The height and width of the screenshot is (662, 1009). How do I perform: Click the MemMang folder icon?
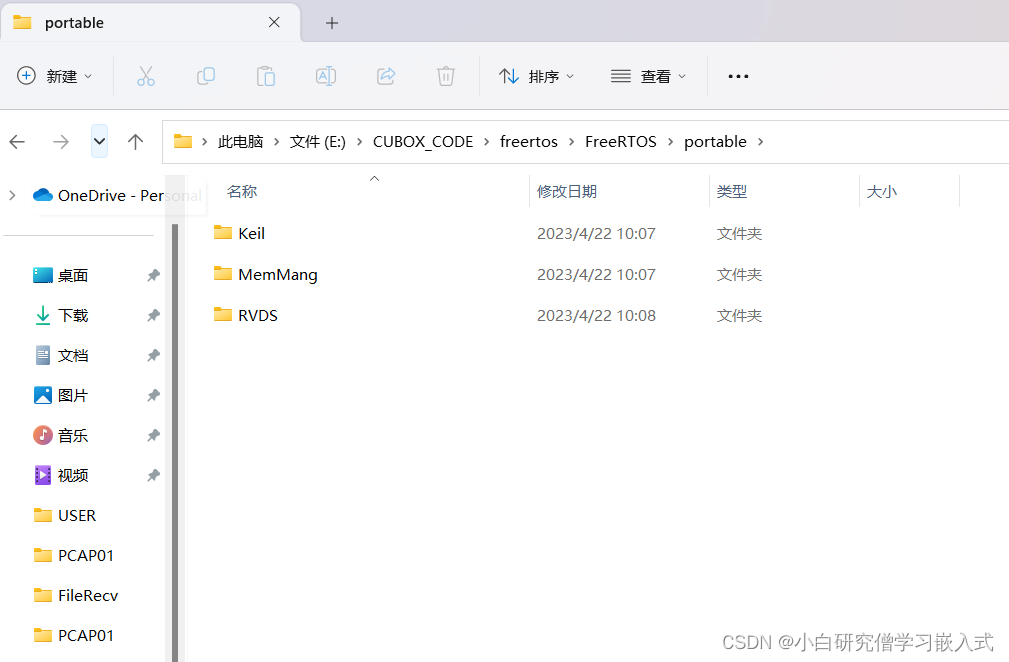coord(223,273)
